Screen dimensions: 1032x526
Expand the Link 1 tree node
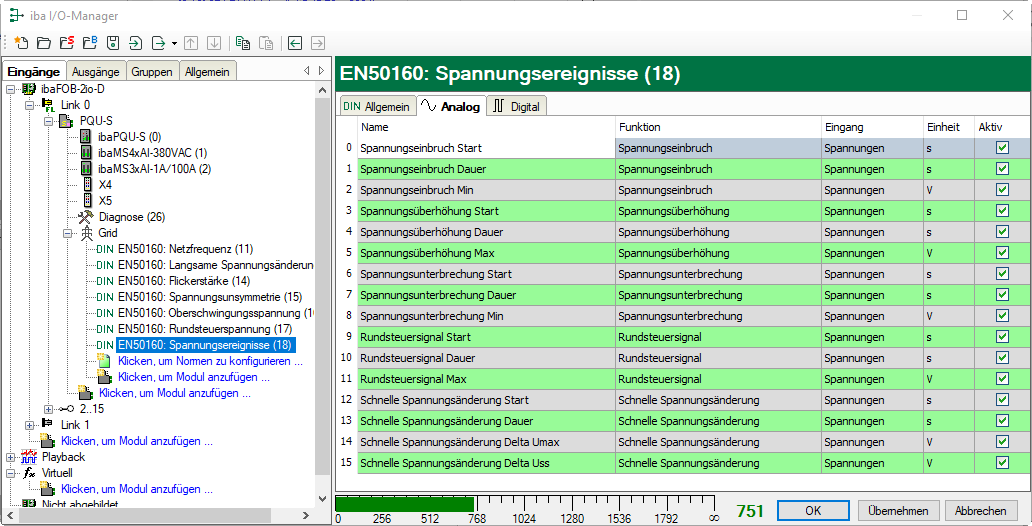coord(29,425)
